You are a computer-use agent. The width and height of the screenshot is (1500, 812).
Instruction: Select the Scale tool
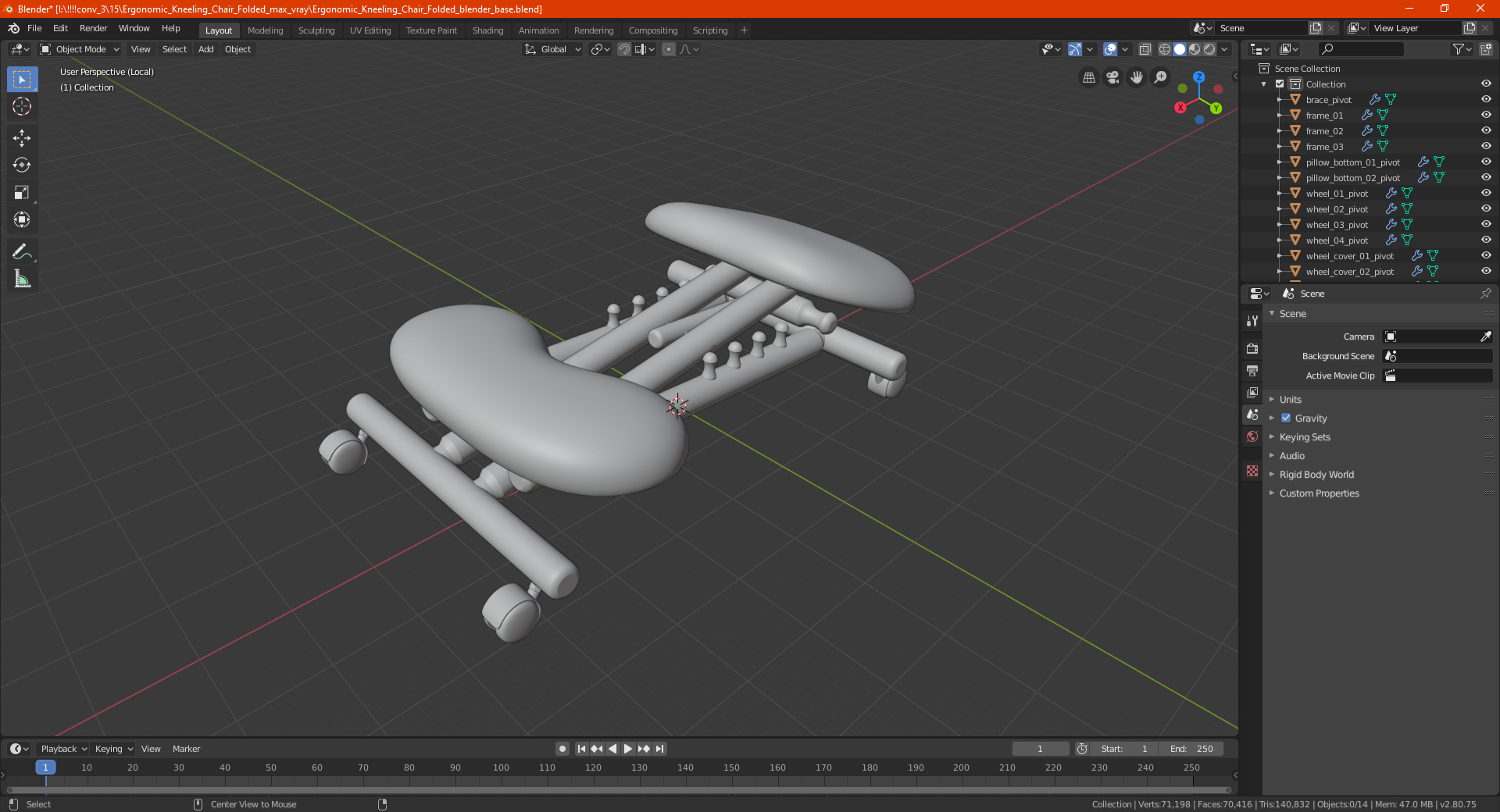pos(22,193)
